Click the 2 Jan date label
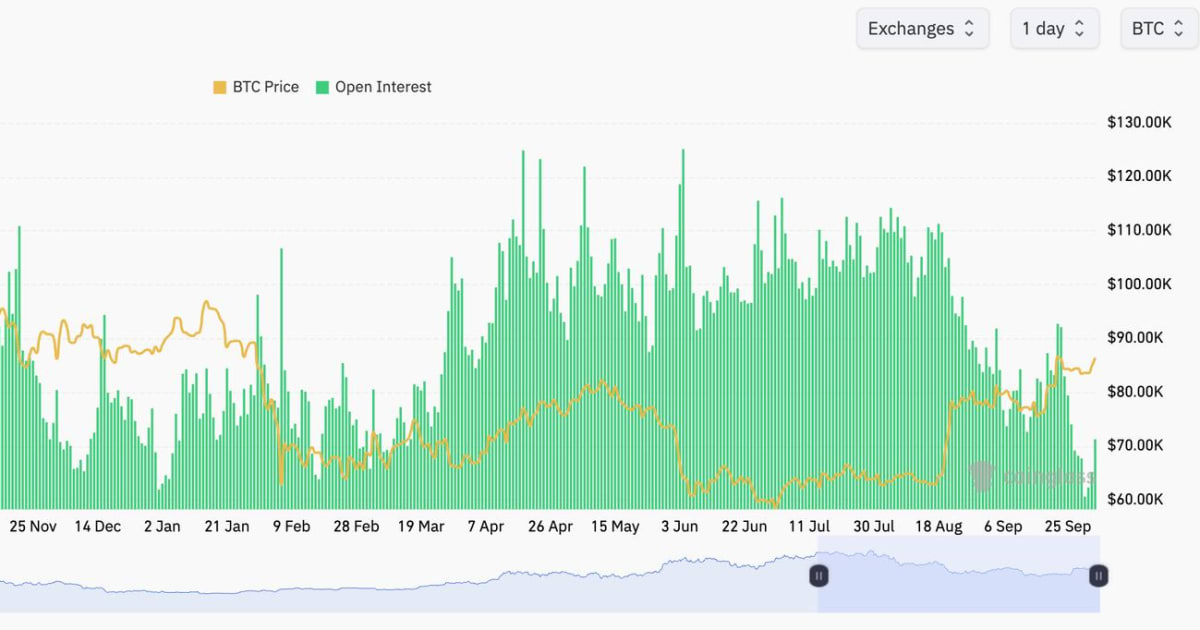Screen dimensions: 1200x630 (162, 526)
